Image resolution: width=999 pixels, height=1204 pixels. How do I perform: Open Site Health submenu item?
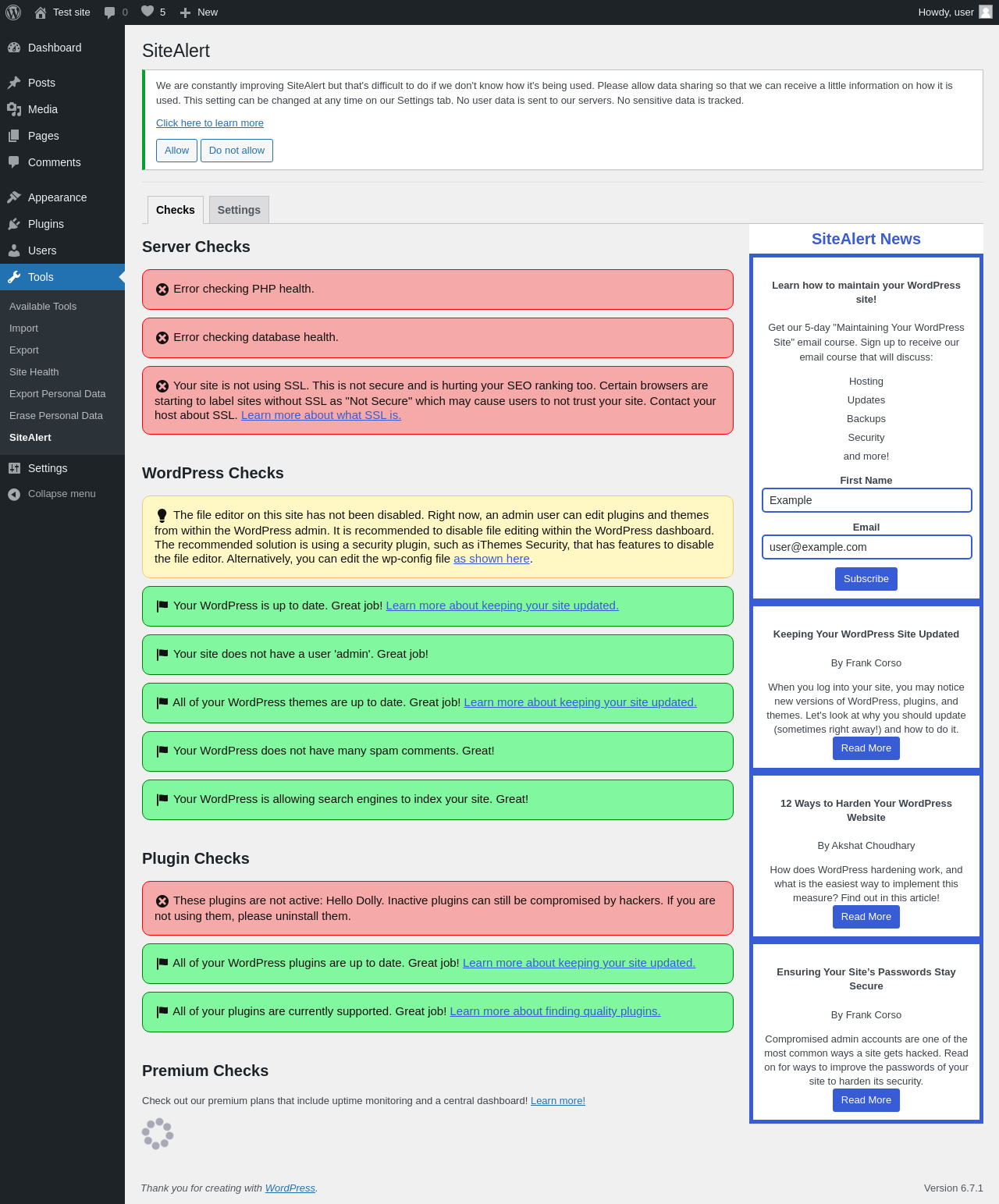click(34, 372)
